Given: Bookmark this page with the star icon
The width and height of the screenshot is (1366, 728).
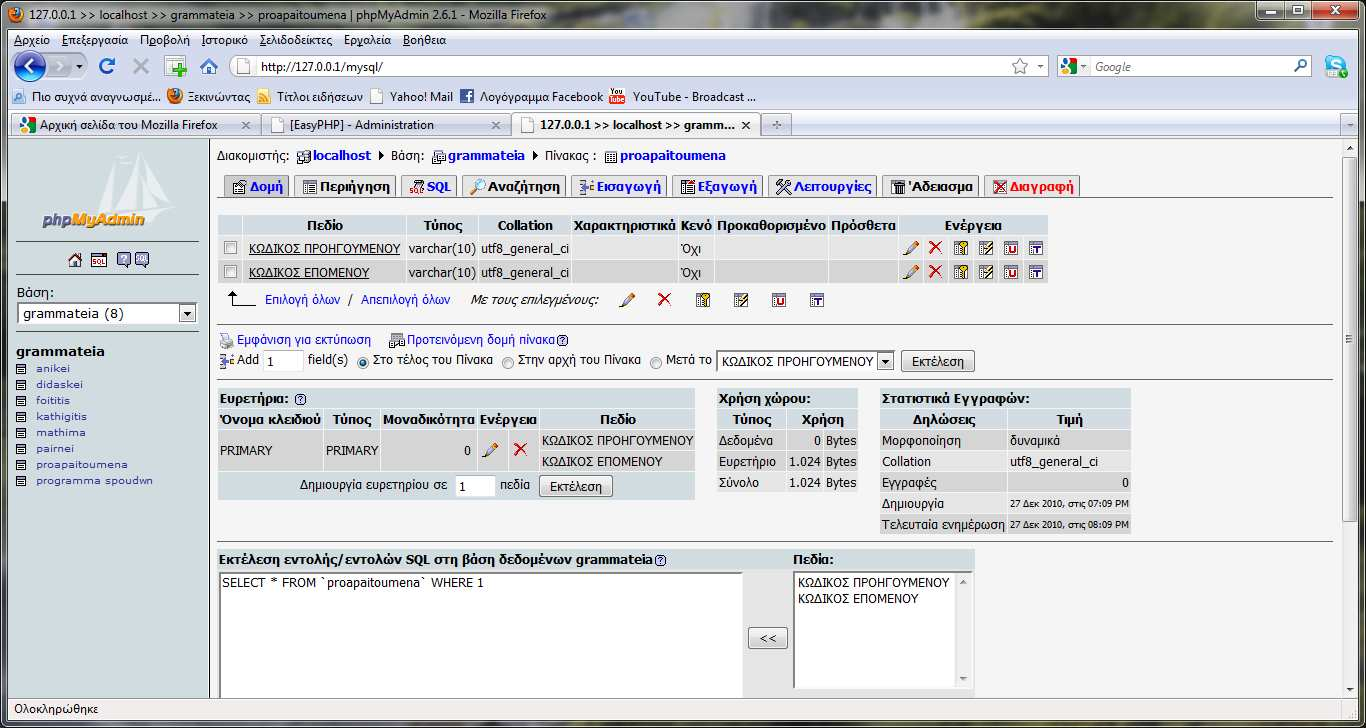Looking at the screenshot, I should tap(1020, 67).
